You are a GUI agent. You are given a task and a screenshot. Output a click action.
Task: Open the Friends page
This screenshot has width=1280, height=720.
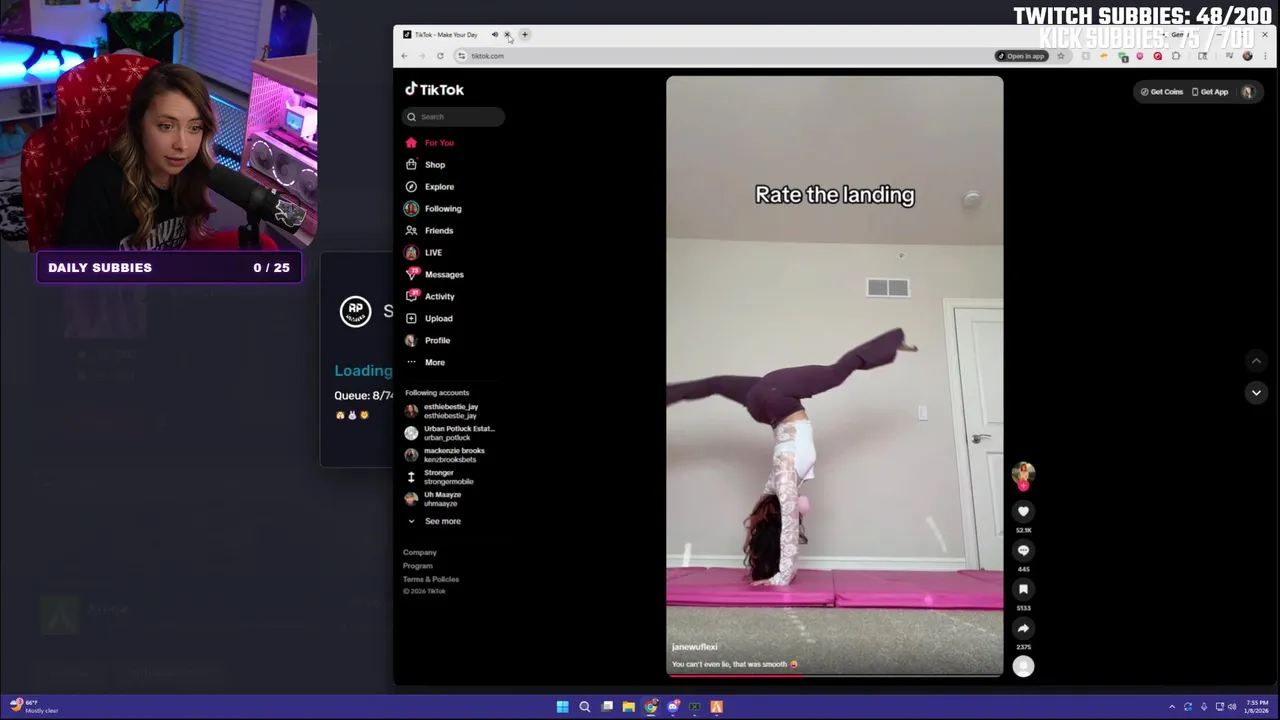coord(430,231)
